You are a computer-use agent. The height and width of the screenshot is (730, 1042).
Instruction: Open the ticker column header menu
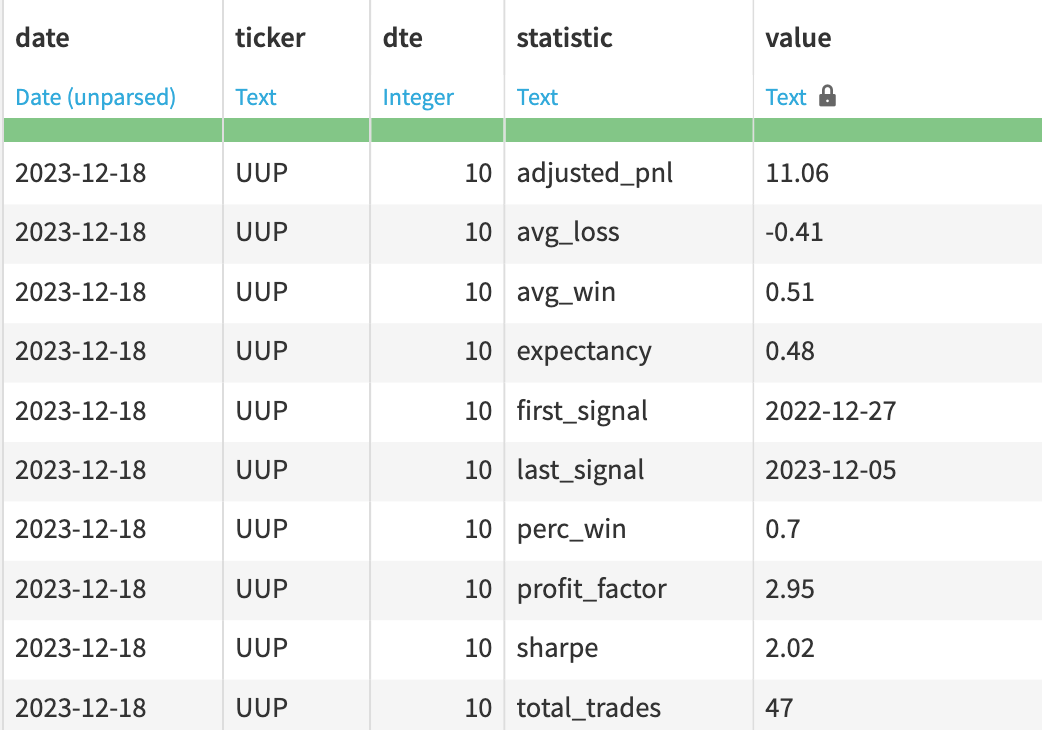pos(270,39)
